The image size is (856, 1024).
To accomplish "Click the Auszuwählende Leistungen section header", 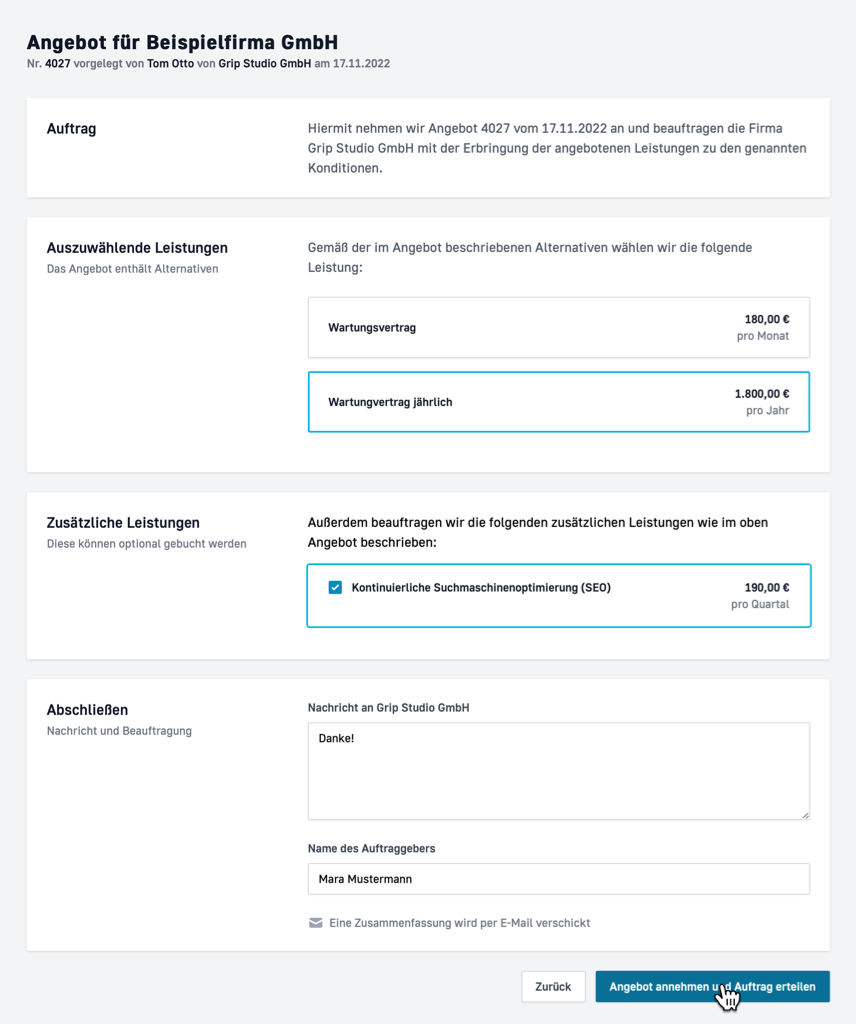I will [x=135, y=247].
